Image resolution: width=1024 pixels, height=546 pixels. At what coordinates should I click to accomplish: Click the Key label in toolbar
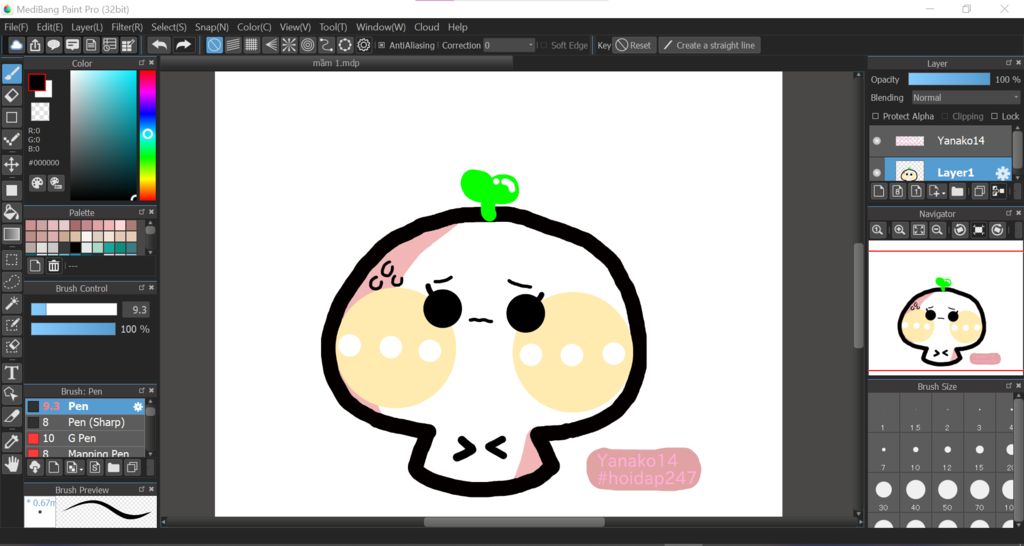pyautogui.click(x=604, y=45)
